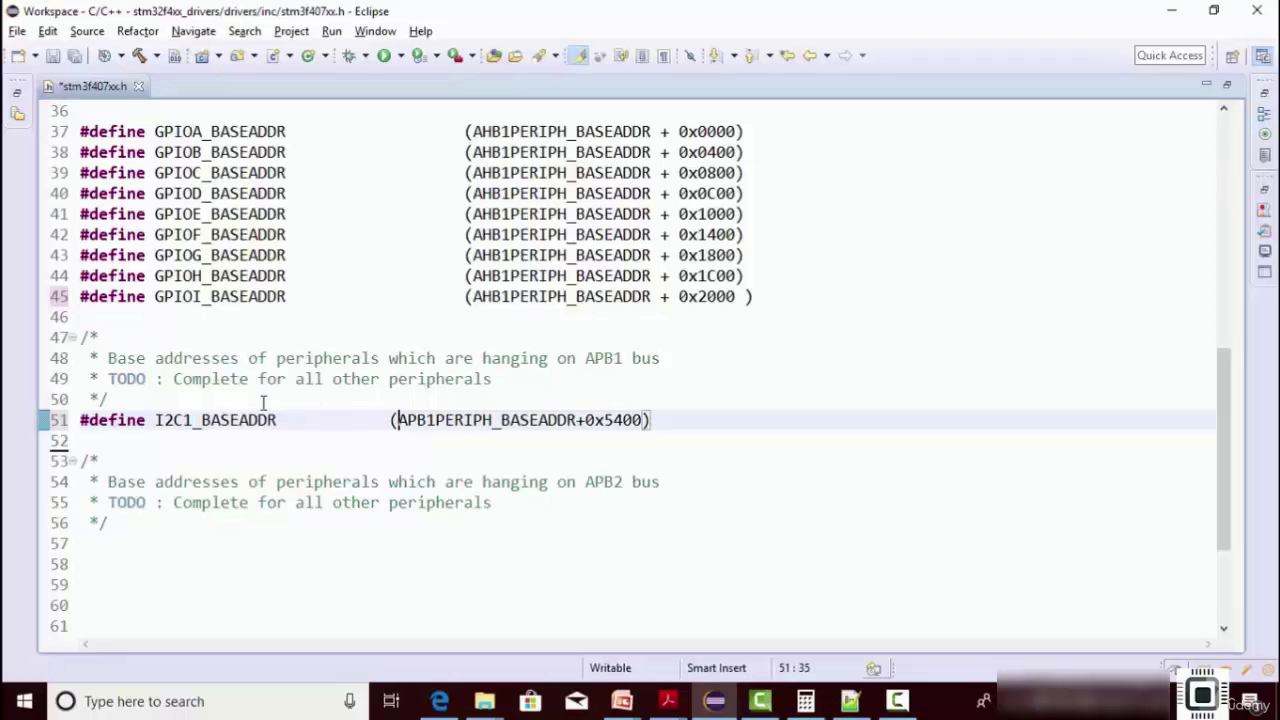Open dropdown arrow next to Debug button

[x=364, y=56]
